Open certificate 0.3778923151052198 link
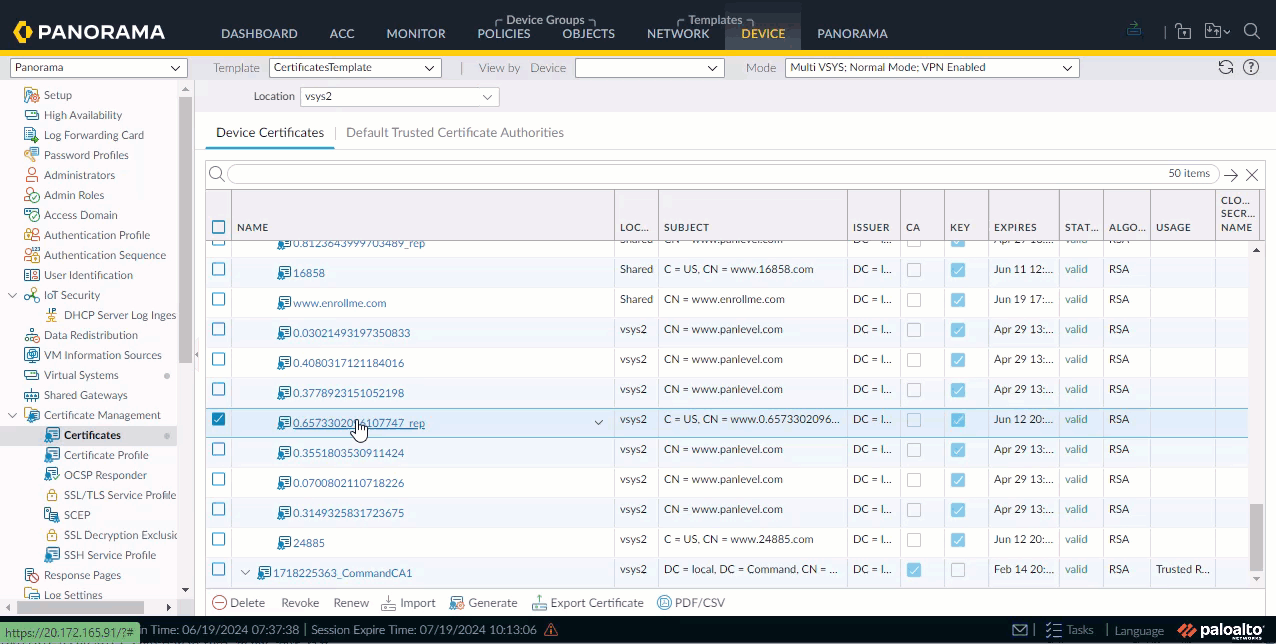 (348, 393)
